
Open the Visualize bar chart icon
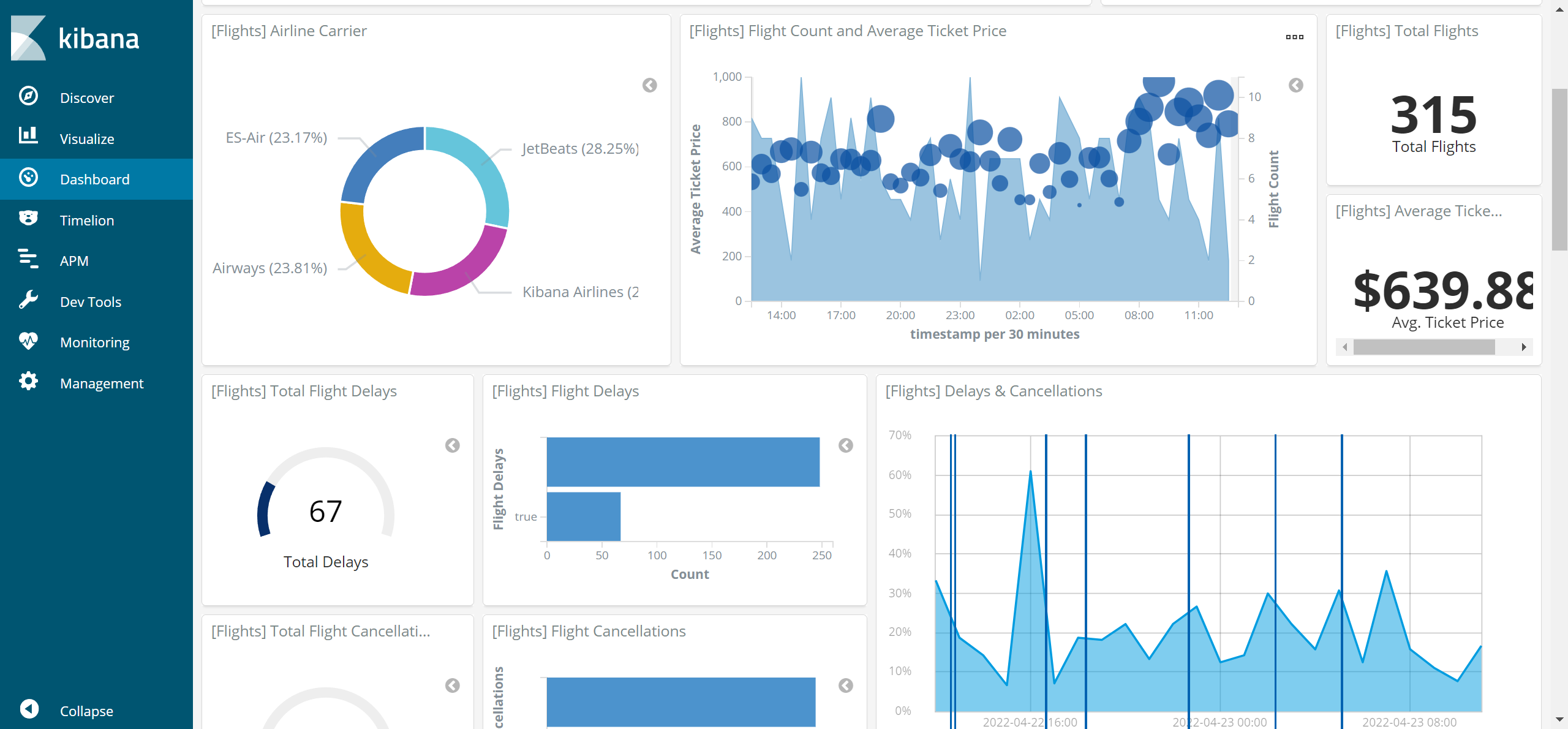click(x=28, y=136)
